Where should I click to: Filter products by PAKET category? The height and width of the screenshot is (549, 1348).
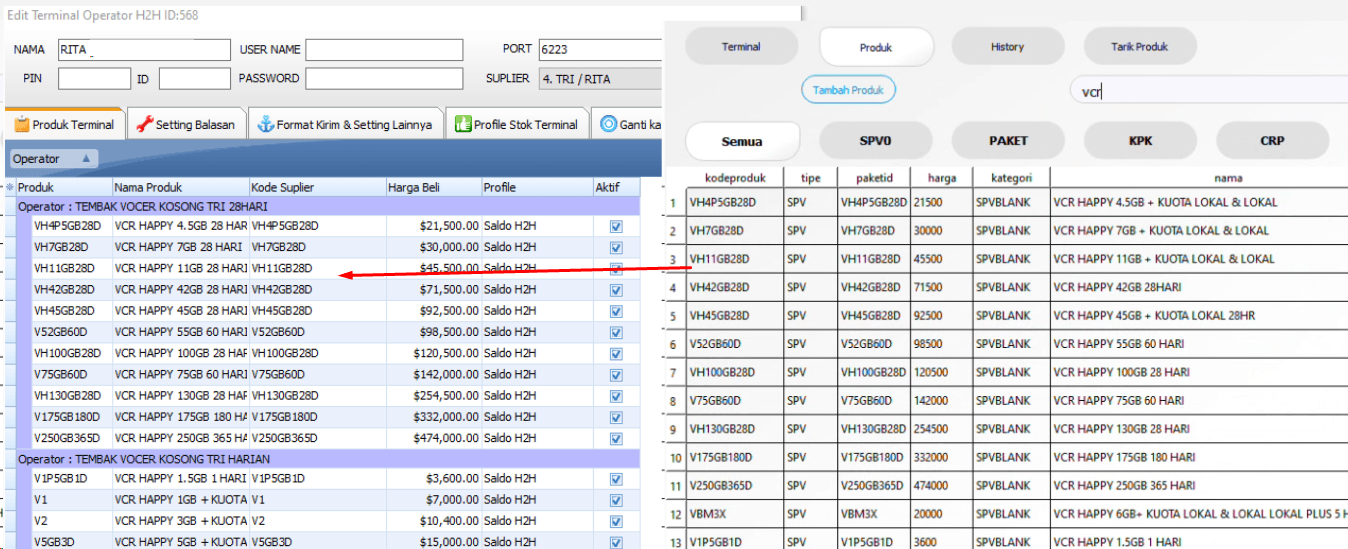point(1007,141)
